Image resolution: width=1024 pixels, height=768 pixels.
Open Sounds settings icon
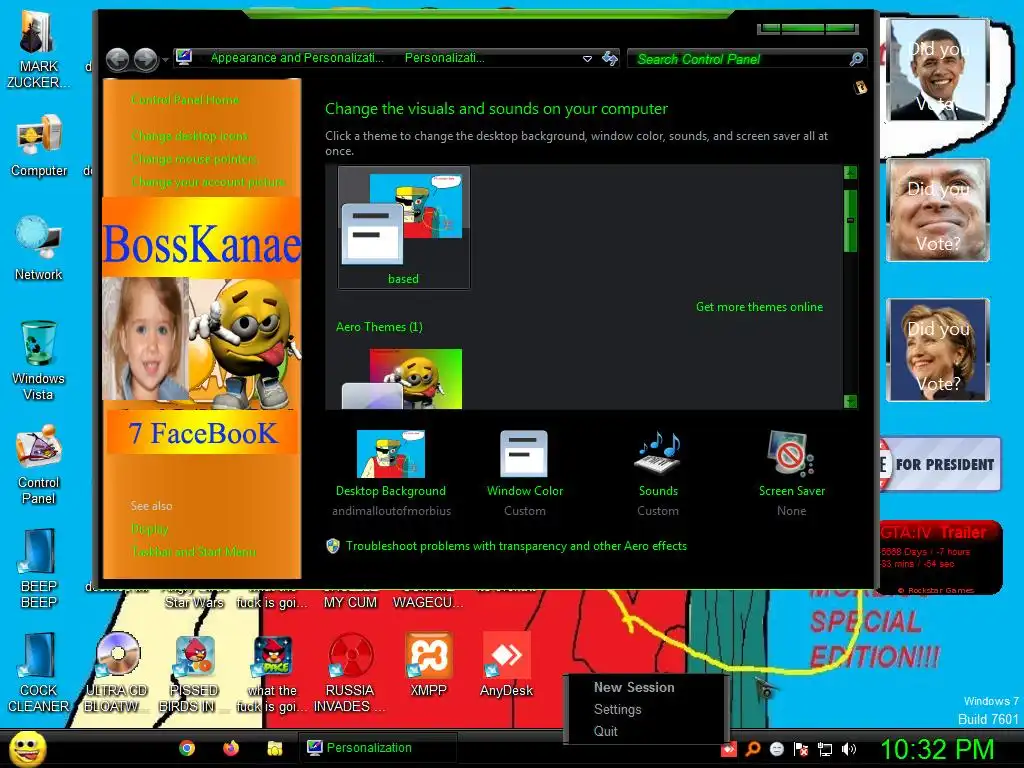658,473
